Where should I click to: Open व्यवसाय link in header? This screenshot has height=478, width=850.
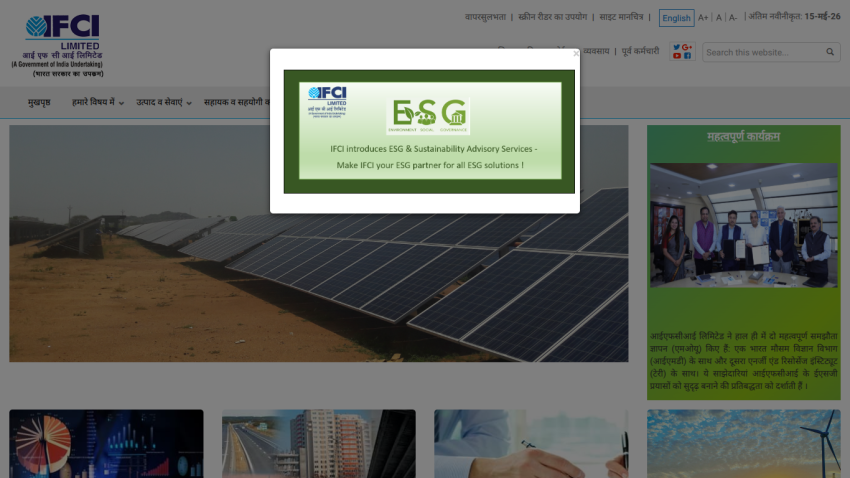point(596,51)
